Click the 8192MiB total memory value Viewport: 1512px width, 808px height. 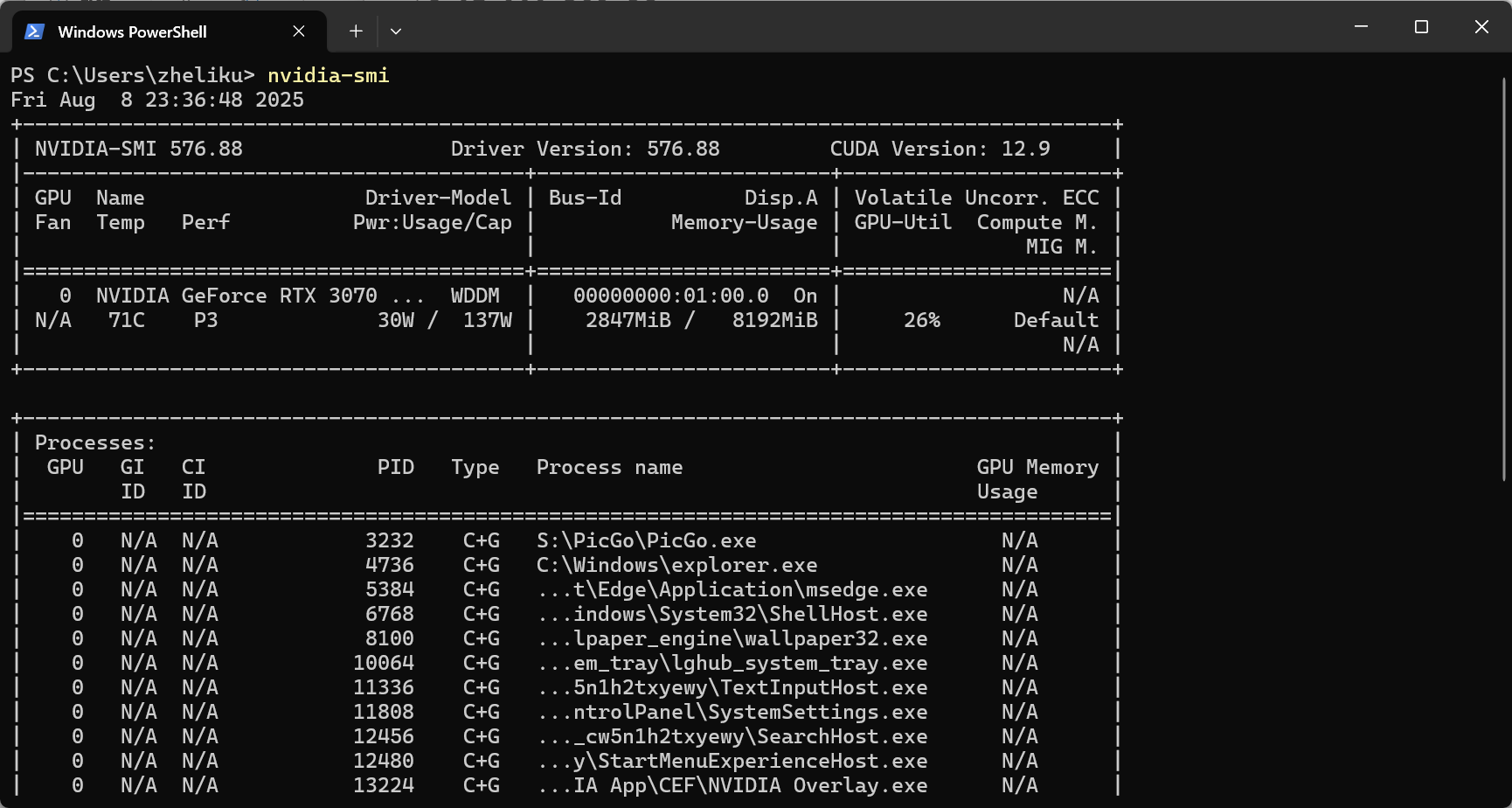[775, 320]
